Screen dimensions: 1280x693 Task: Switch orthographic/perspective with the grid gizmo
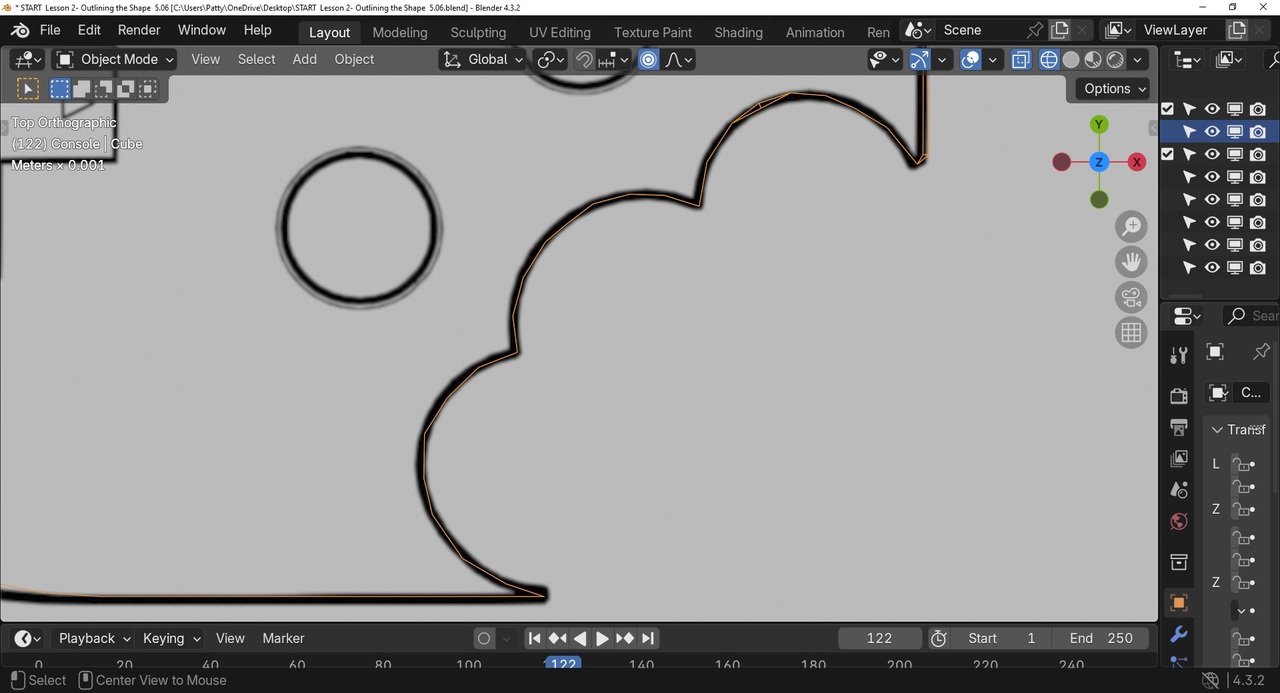(x=1131, y=333)
